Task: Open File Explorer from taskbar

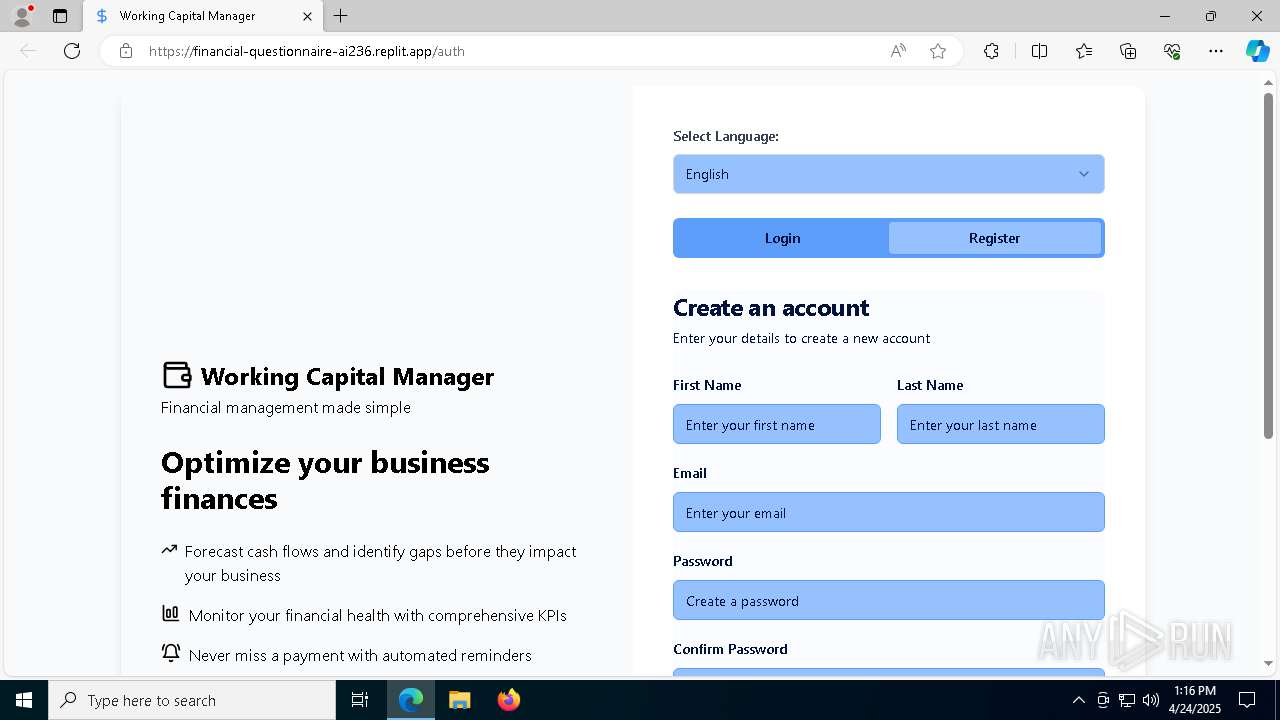Action: pyautogui.click(x=459, y=700)
